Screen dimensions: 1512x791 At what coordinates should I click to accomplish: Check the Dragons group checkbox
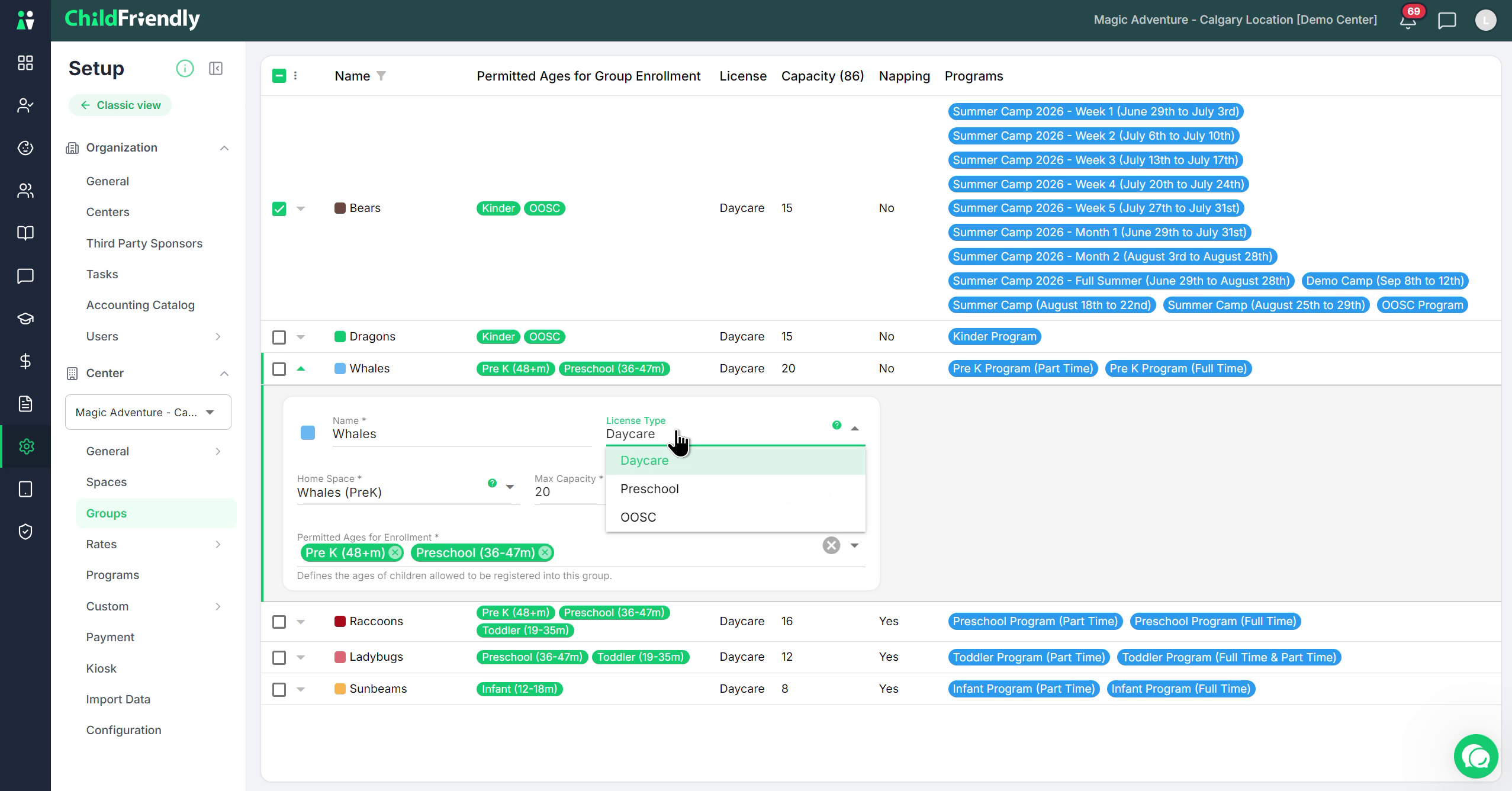coord(279,337)
